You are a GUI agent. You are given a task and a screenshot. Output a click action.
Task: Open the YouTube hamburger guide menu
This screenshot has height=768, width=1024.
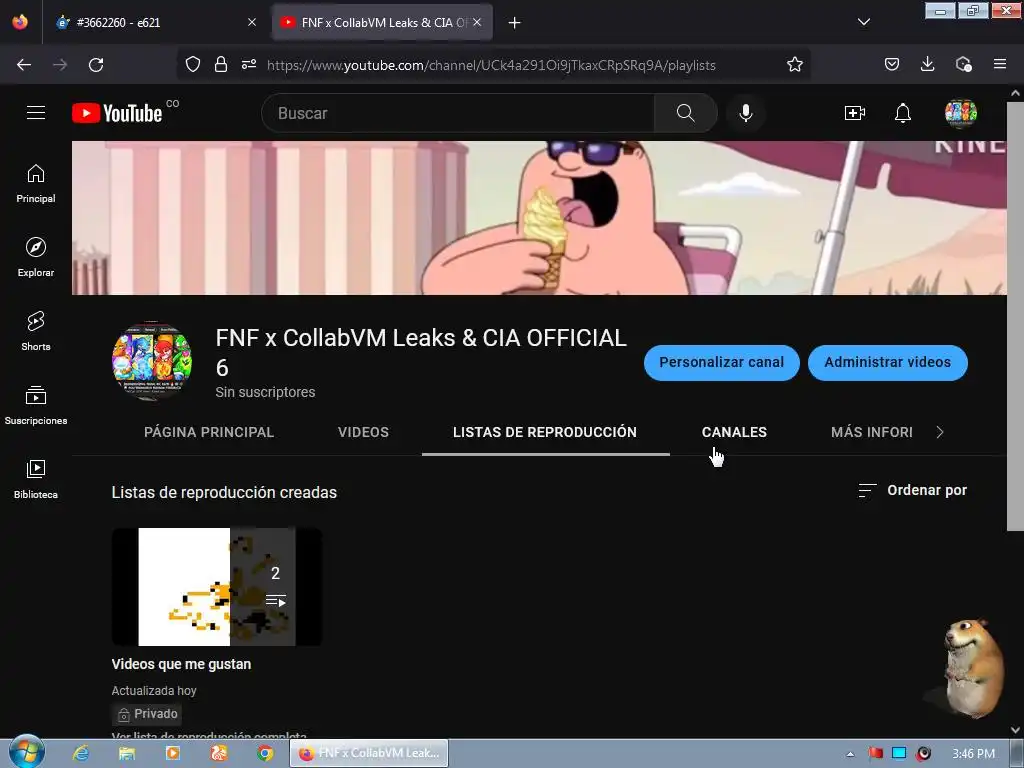pos(36,113)
